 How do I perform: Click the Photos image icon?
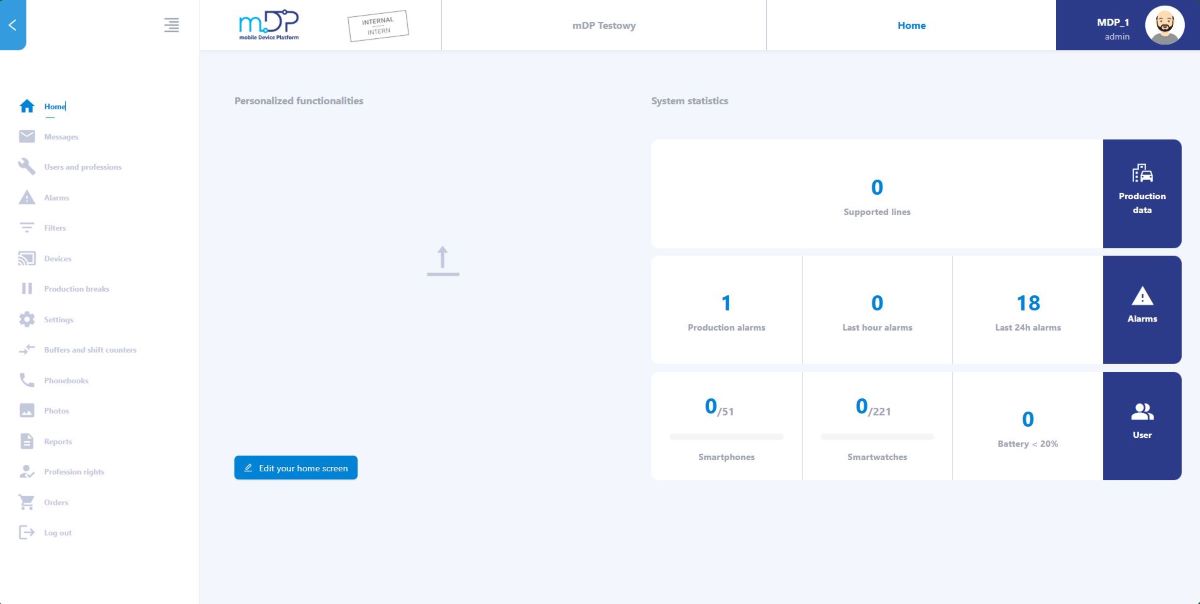[x=27, y=411]
